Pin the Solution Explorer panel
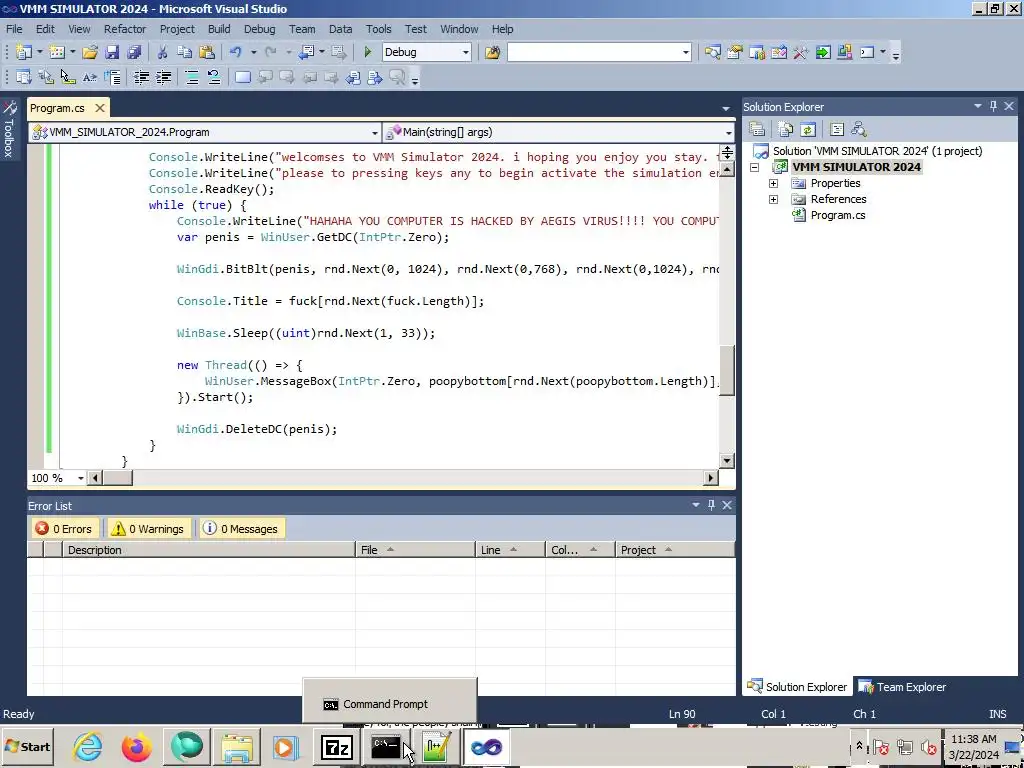Image resolution: width=1024 pixels, height=768 pixels. (x=993, y=106)
